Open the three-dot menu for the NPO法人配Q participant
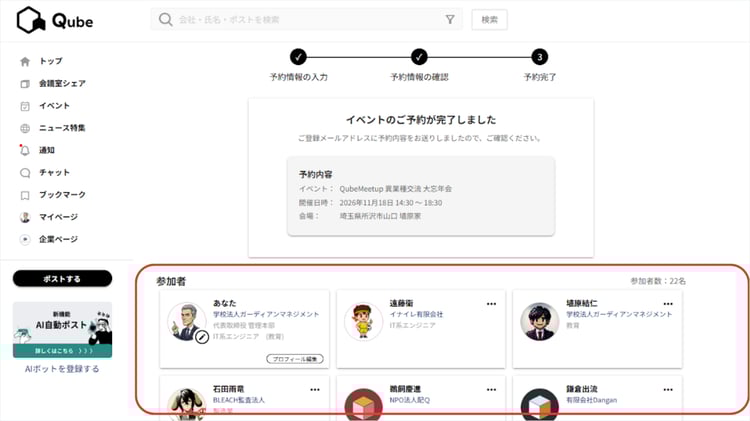Screen dimensions: 750x421 point(491,389)
